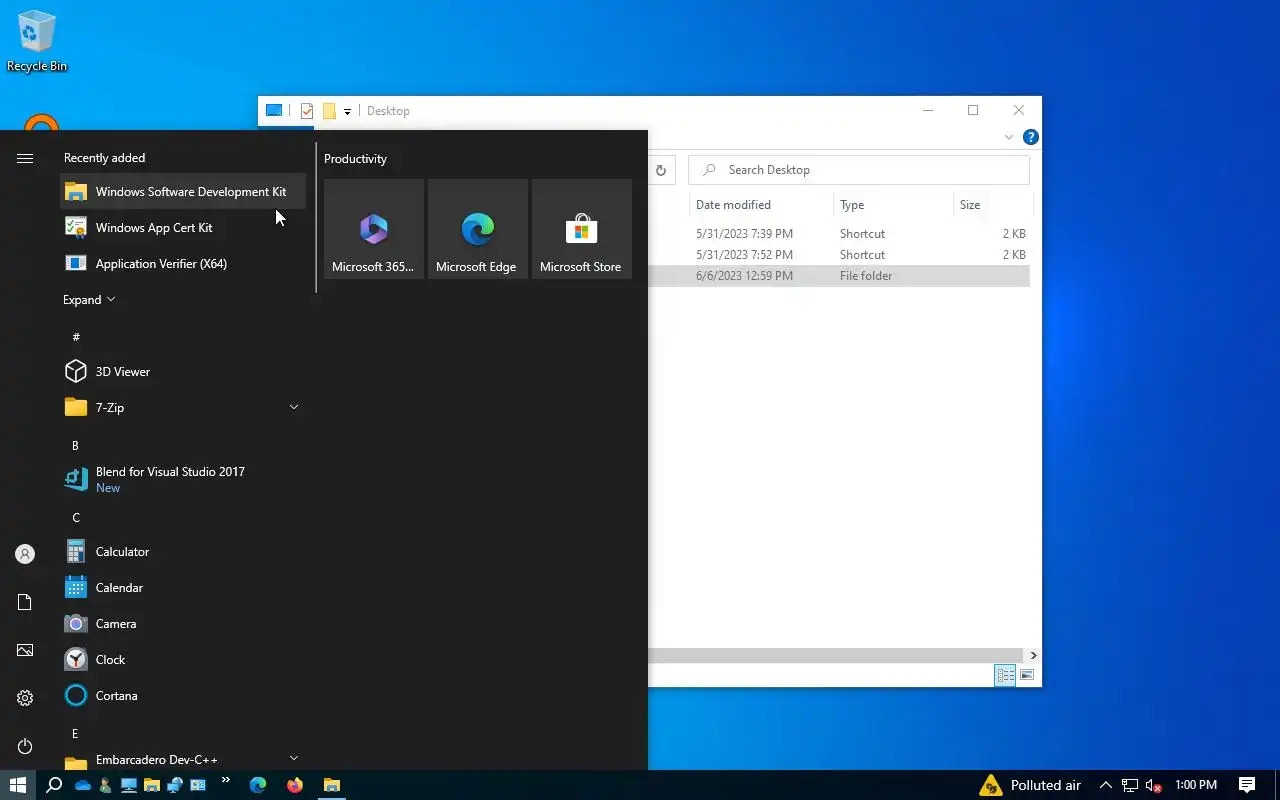Click the Start menu app list scrollbar

[x=316, y=218]
